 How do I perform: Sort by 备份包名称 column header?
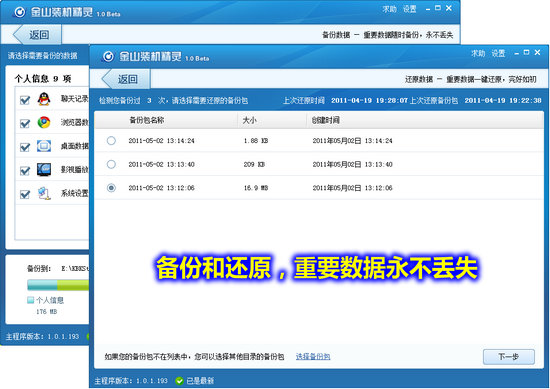coord(147,120)
